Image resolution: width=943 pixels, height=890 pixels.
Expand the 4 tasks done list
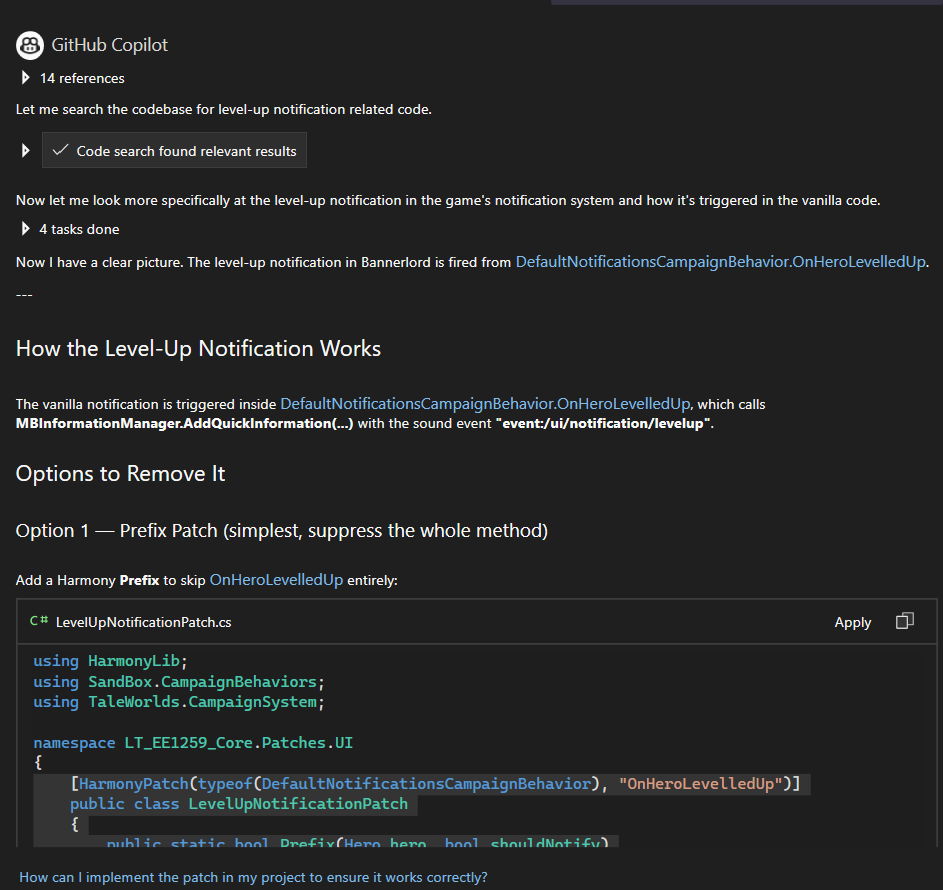pyautogui.click(x=26, y=229)
